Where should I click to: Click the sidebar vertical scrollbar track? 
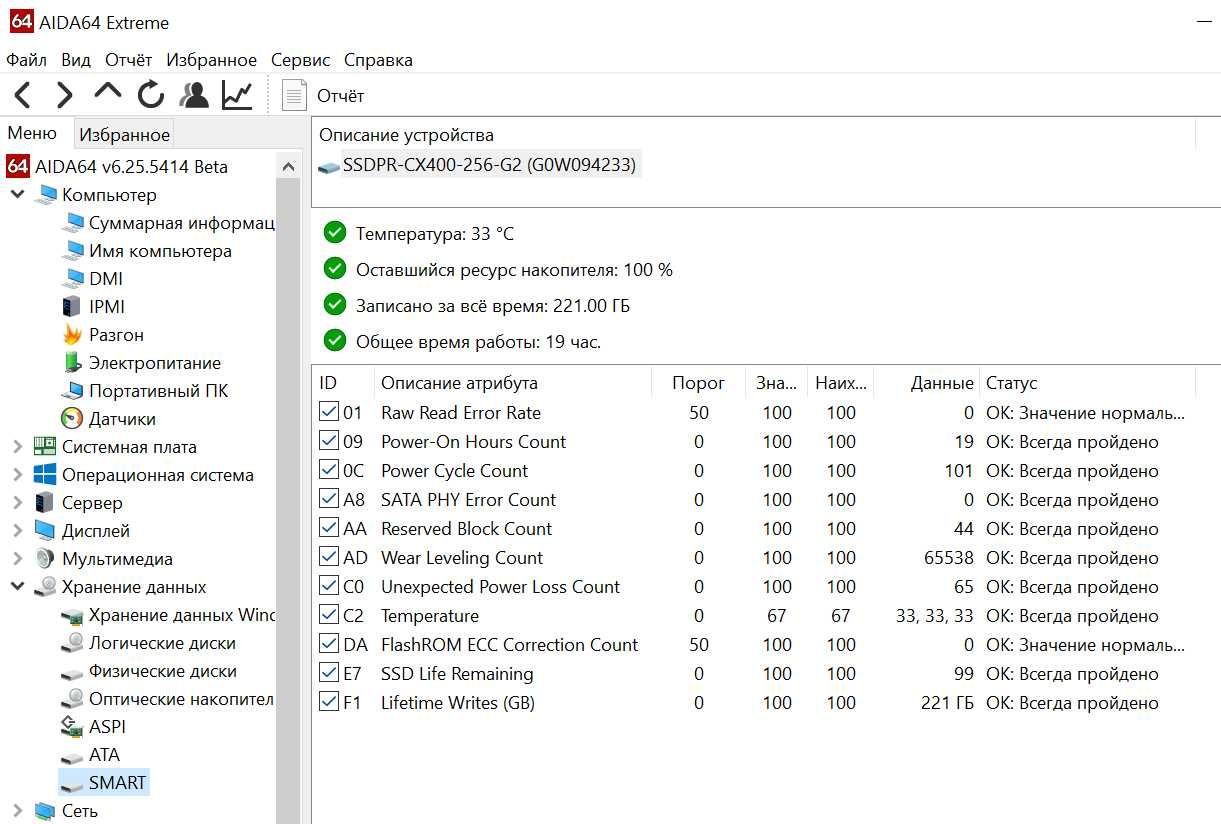pos(288,500)
